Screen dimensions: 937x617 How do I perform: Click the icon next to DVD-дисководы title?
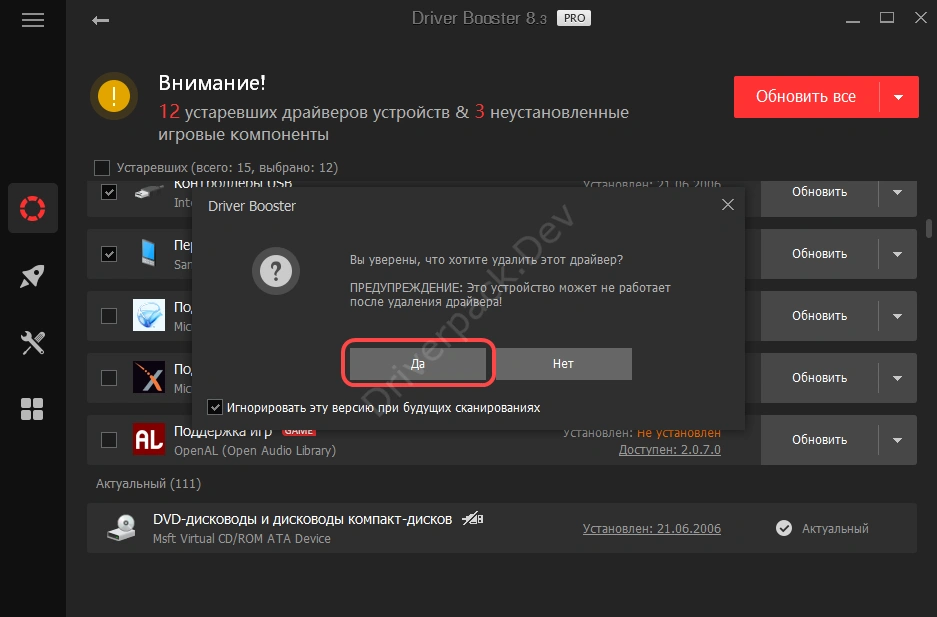click(473, 519)
